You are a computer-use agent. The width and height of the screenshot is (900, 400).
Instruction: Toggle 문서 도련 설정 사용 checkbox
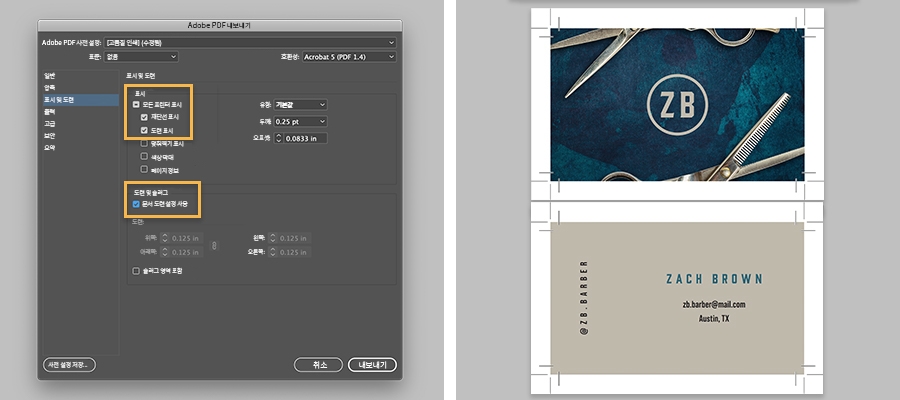coord(136,204)
